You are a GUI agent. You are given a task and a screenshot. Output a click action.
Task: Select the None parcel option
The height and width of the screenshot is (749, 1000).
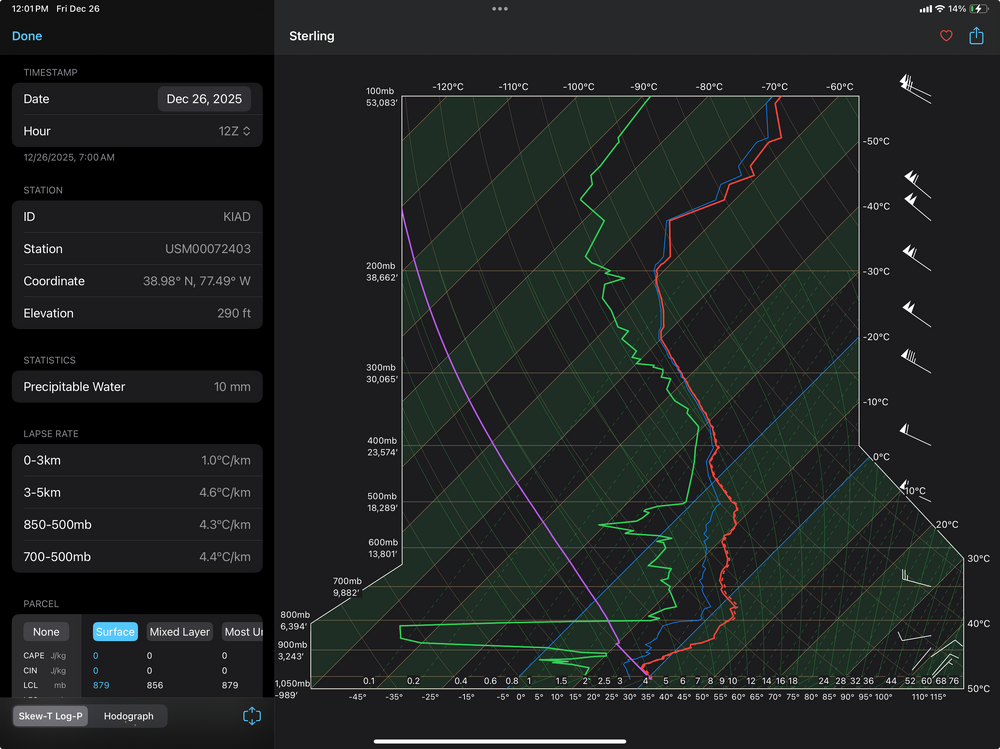point(46,632)
